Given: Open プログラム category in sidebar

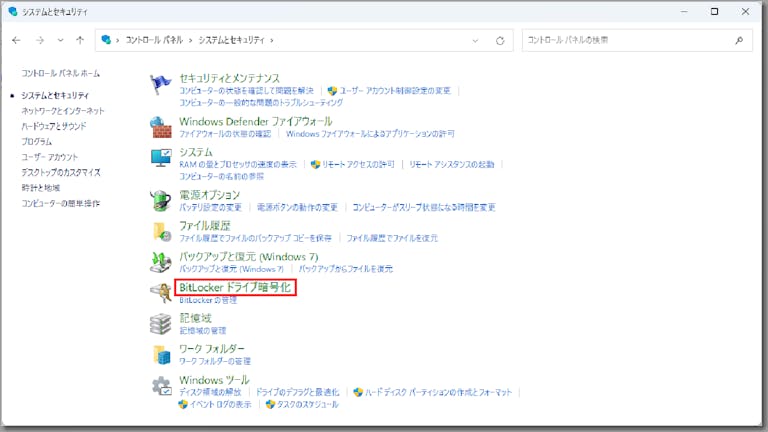Looking at the screenshot, I should [x=36, y=142].
